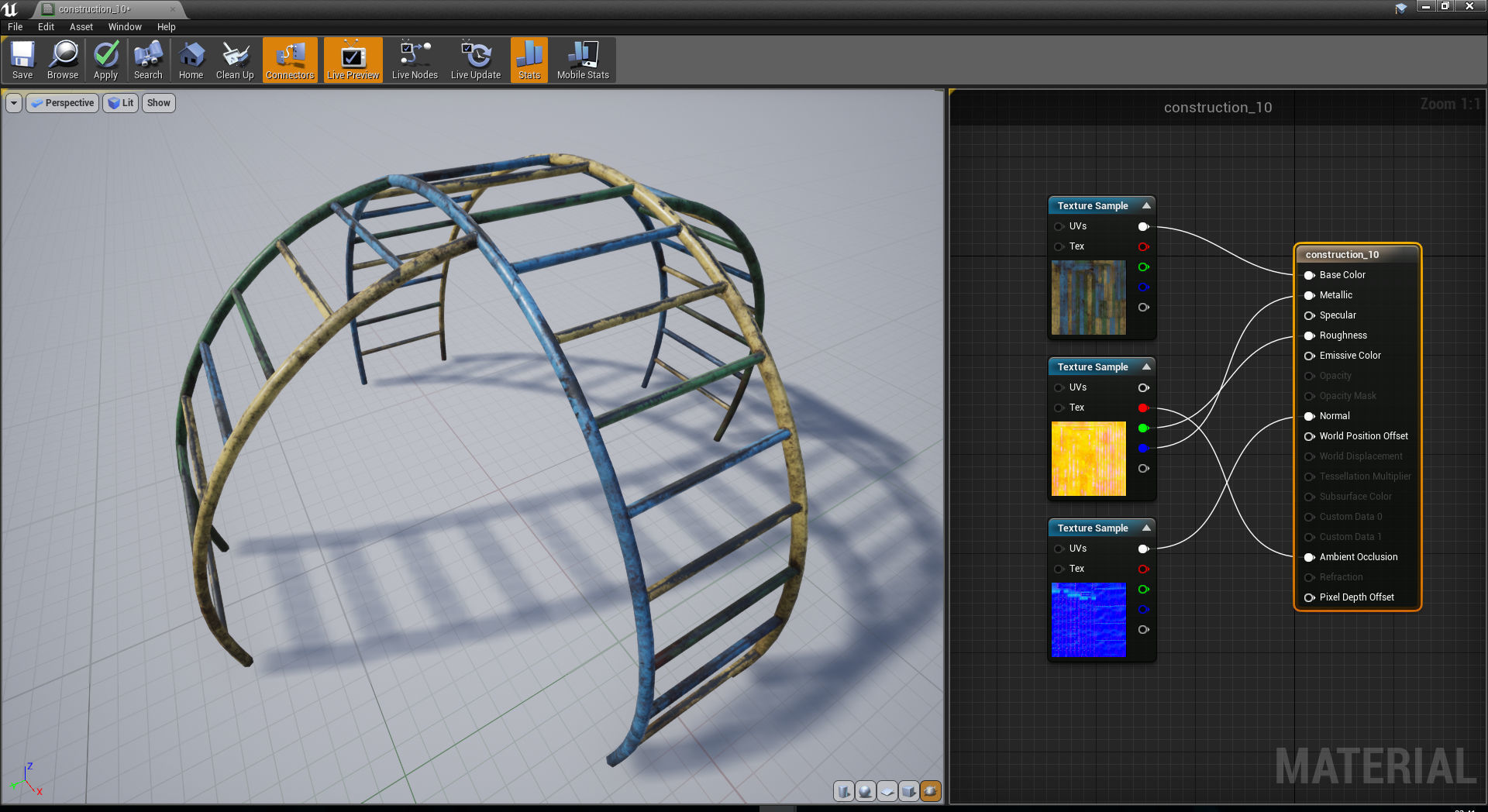The image size is (1488, 812).
Task: Toggle Mobile Stats
Action: 583,60
